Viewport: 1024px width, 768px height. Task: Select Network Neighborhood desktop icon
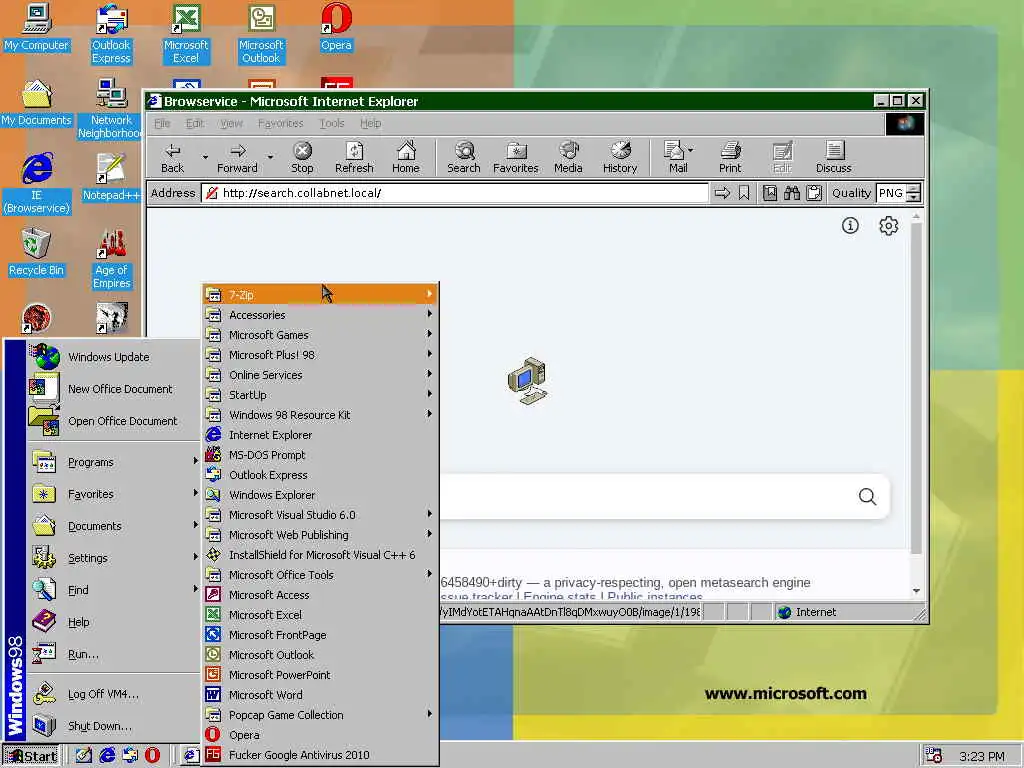[x=110, y=108]
